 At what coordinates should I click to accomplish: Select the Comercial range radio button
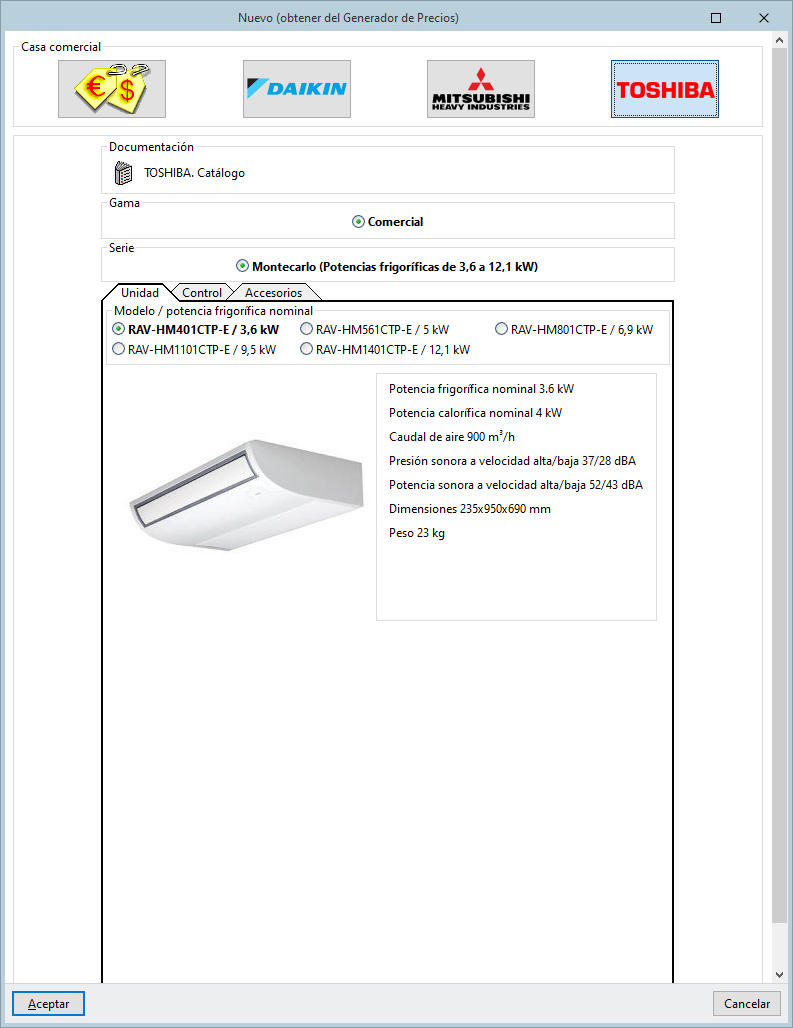387,222
